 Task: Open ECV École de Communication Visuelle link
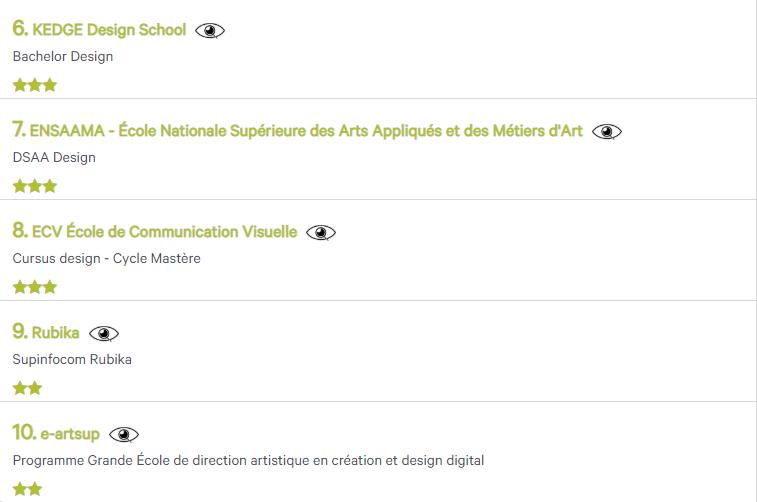pos(164,232)
